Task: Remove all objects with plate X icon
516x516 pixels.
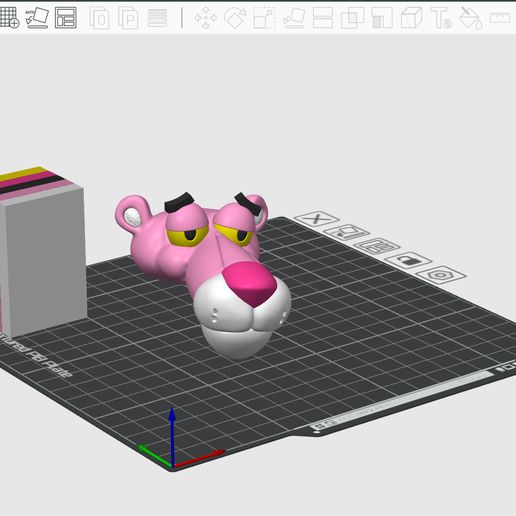Action: pyautogui.click(x=316, y=219)
